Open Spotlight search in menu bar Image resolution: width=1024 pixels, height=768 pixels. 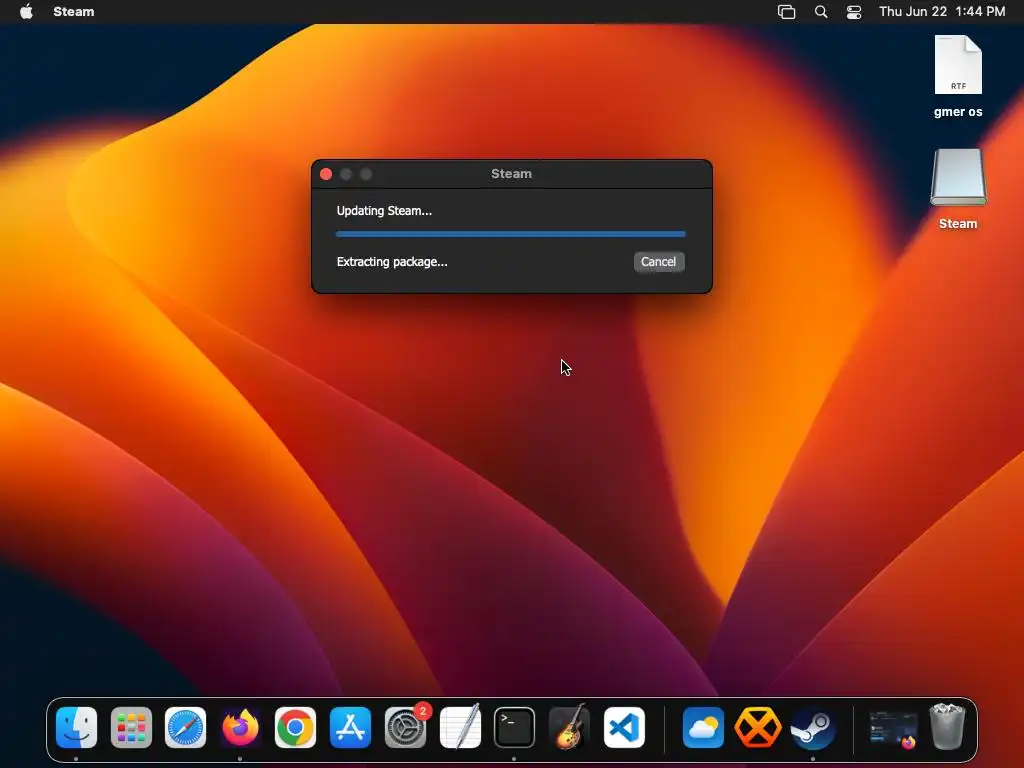click(821, 12)
